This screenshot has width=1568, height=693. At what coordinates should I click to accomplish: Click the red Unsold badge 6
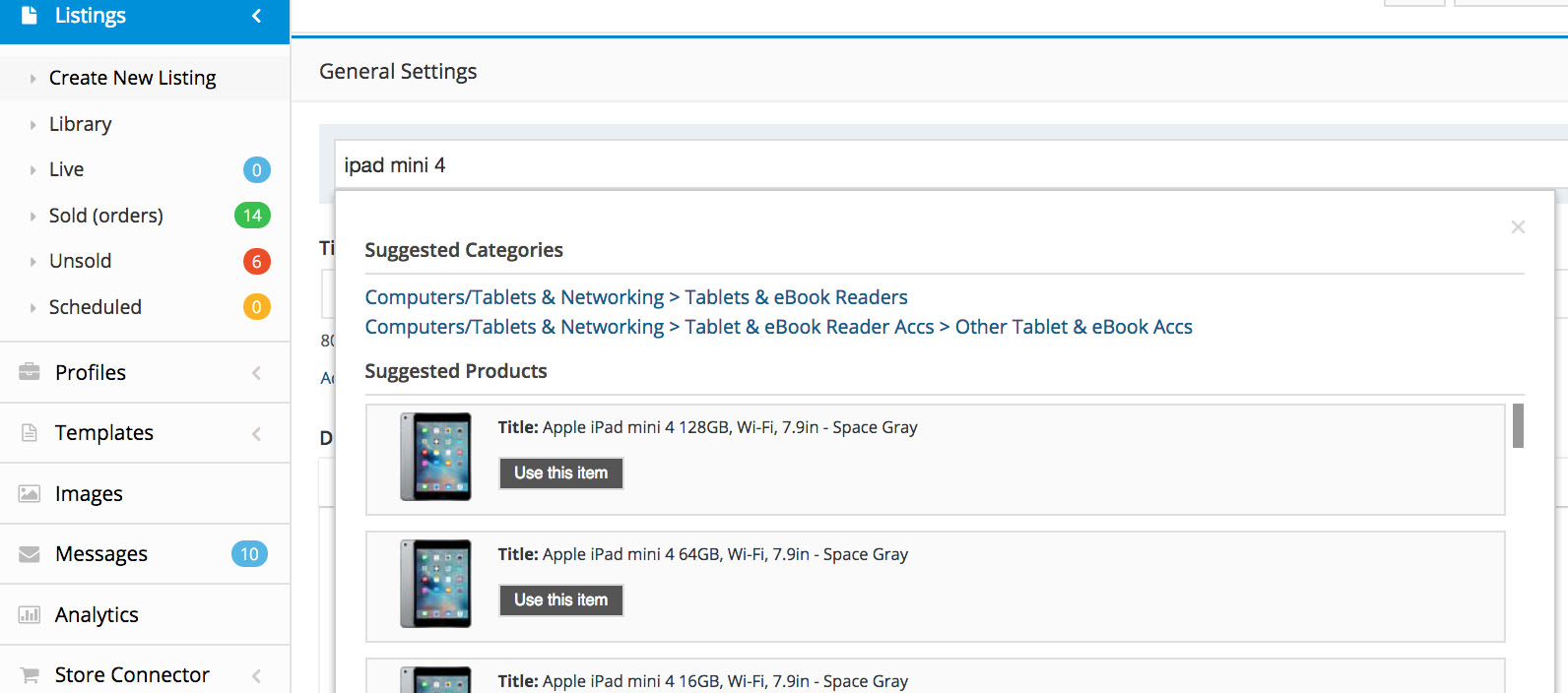256,262
